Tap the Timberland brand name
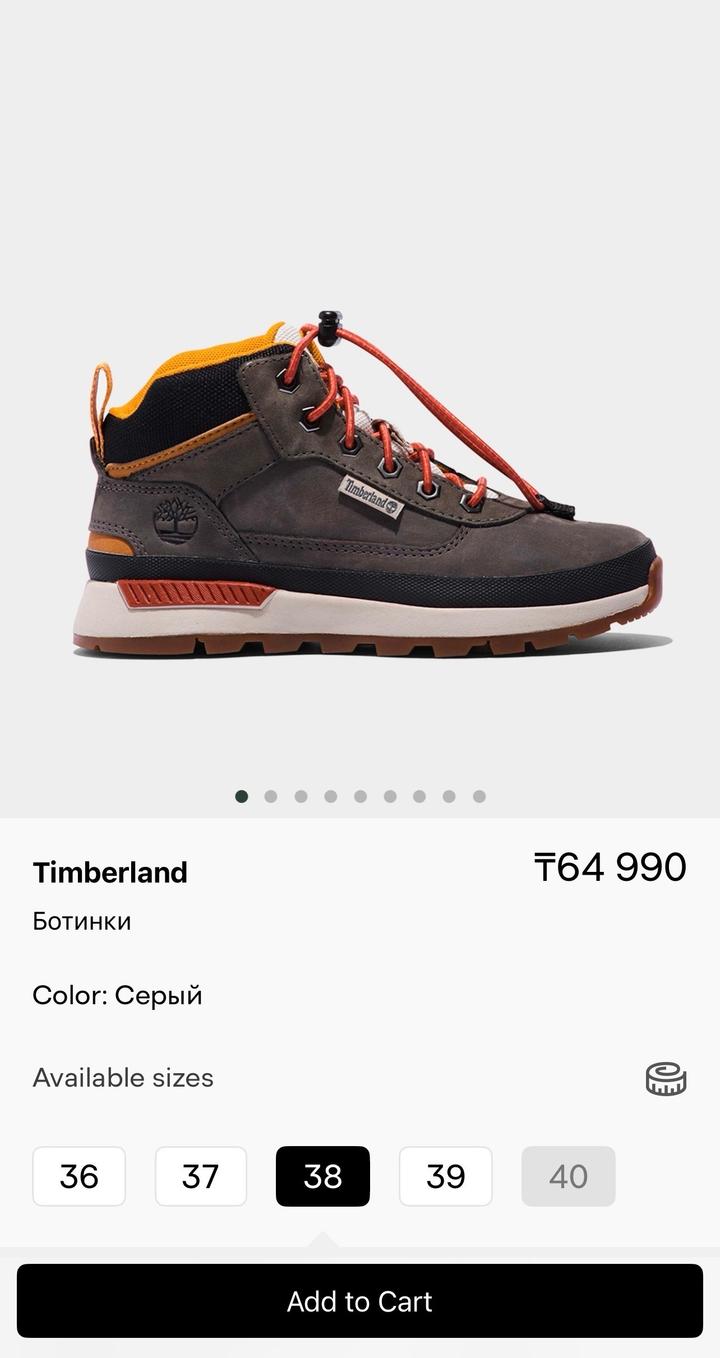 tap(110, 872)
